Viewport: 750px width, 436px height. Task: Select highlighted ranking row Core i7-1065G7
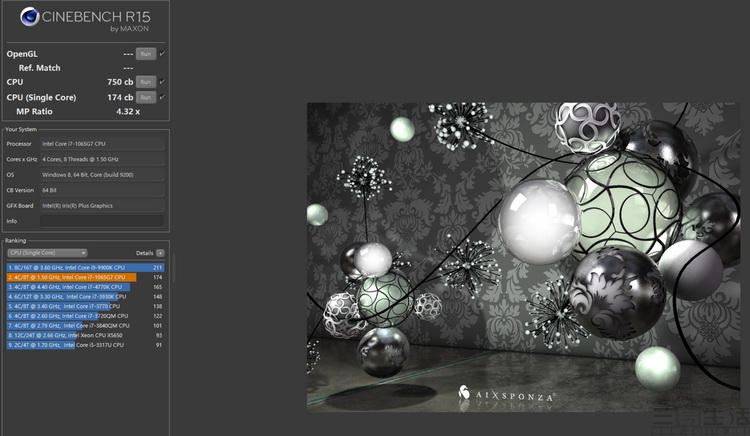[85, 277]
